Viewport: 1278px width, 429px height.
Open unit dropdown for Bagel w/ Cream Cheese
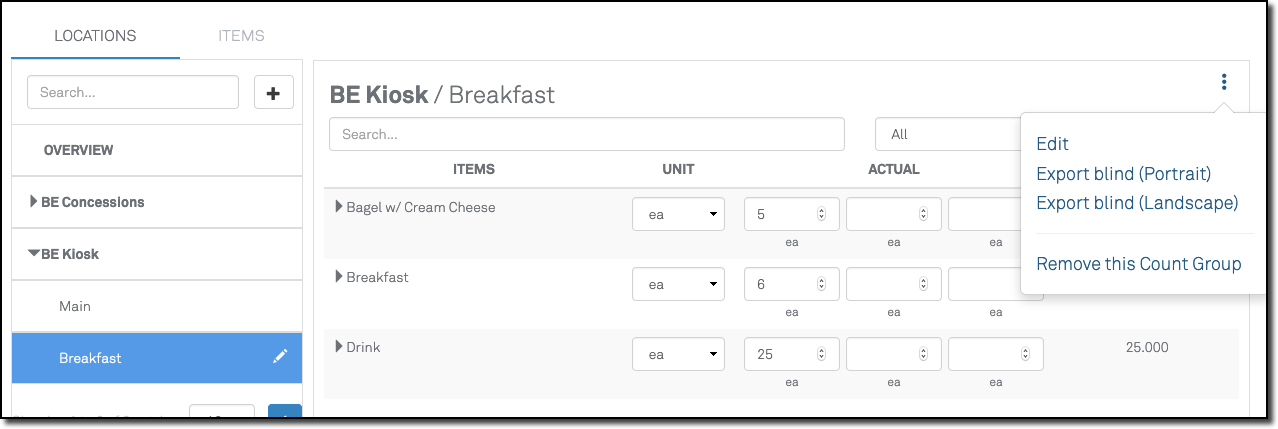pyautogui.click(x=678, y=214)
